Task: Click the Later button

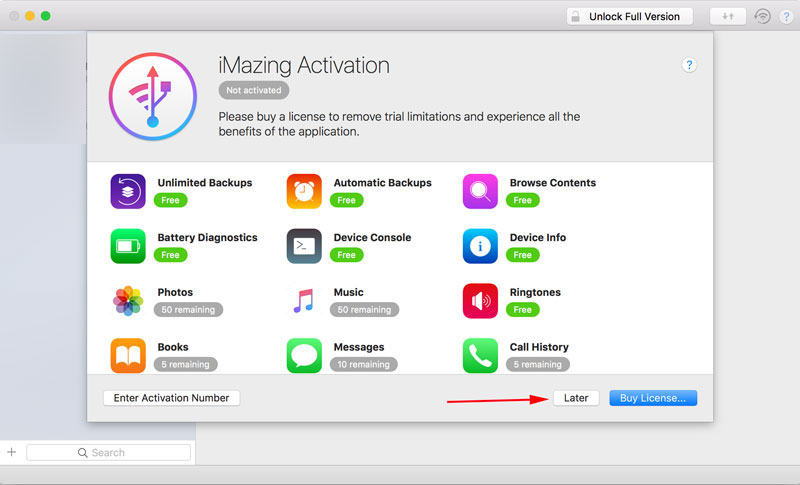Action: coord(576,398)
